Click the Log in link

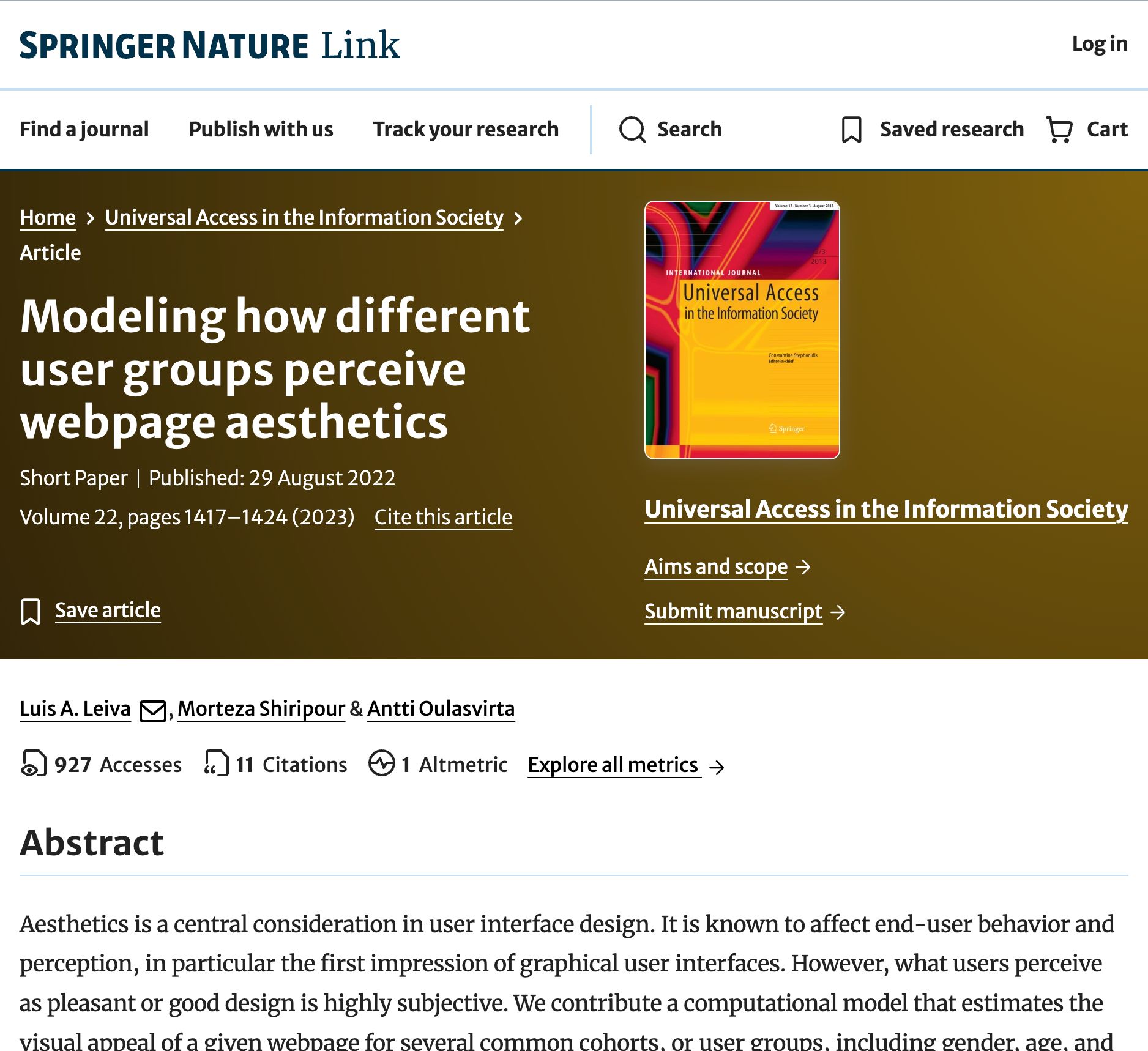tap(1100, 43)
